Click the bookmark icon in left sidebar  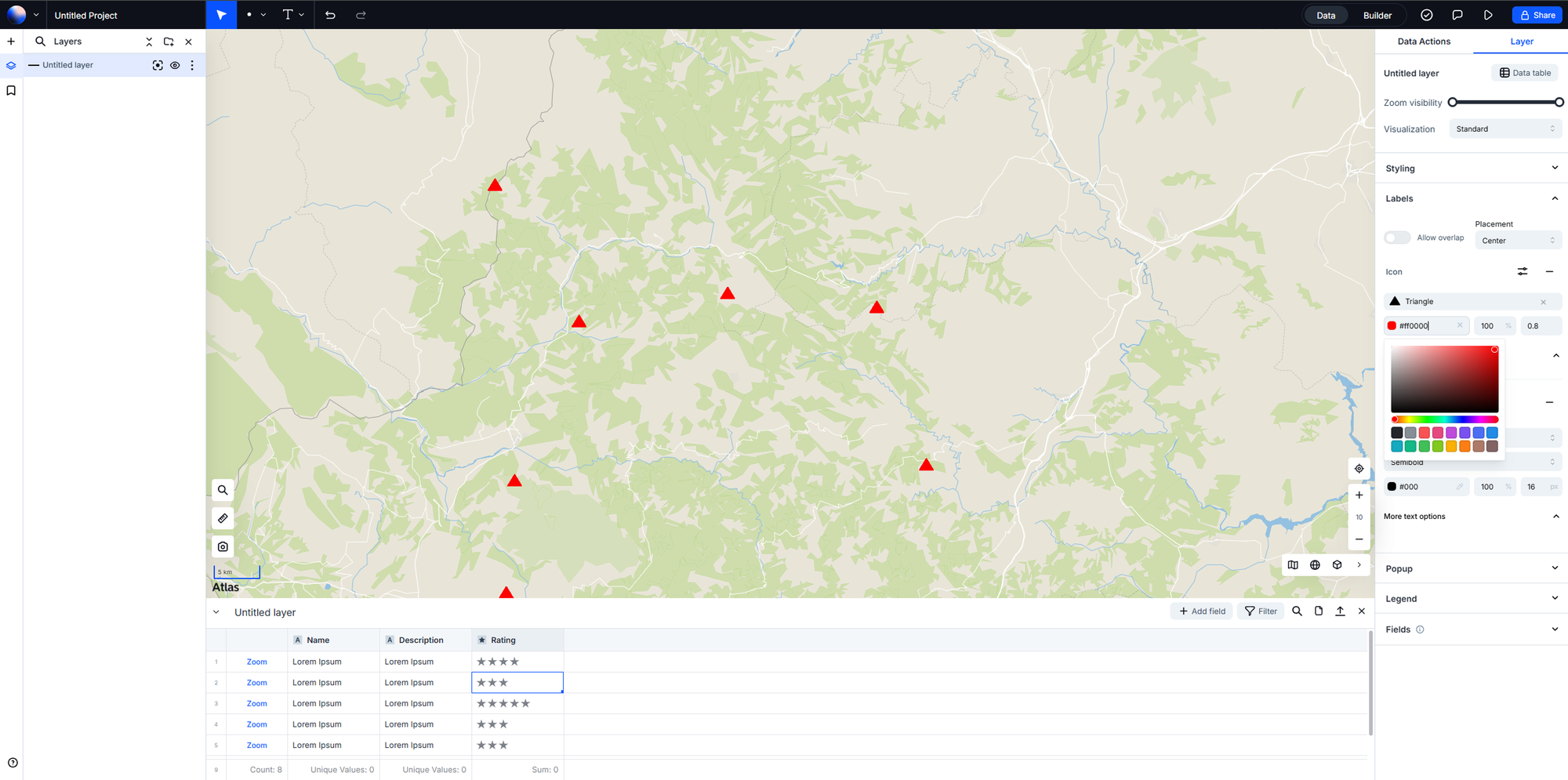click(11, 91)
